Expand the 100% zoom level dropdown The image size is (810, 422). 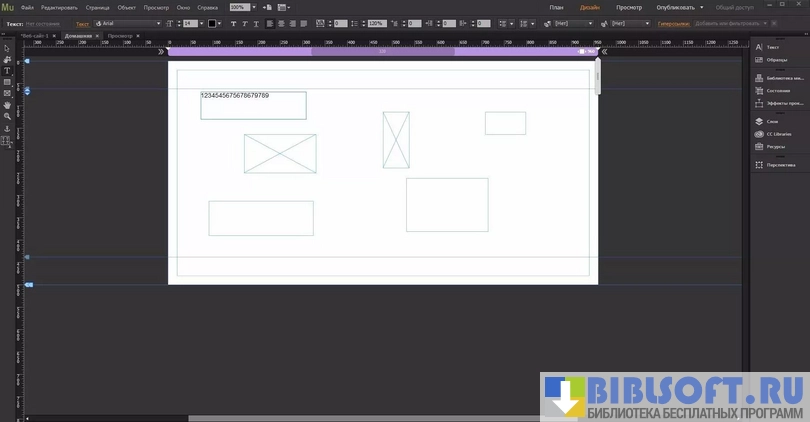point(253,7)
